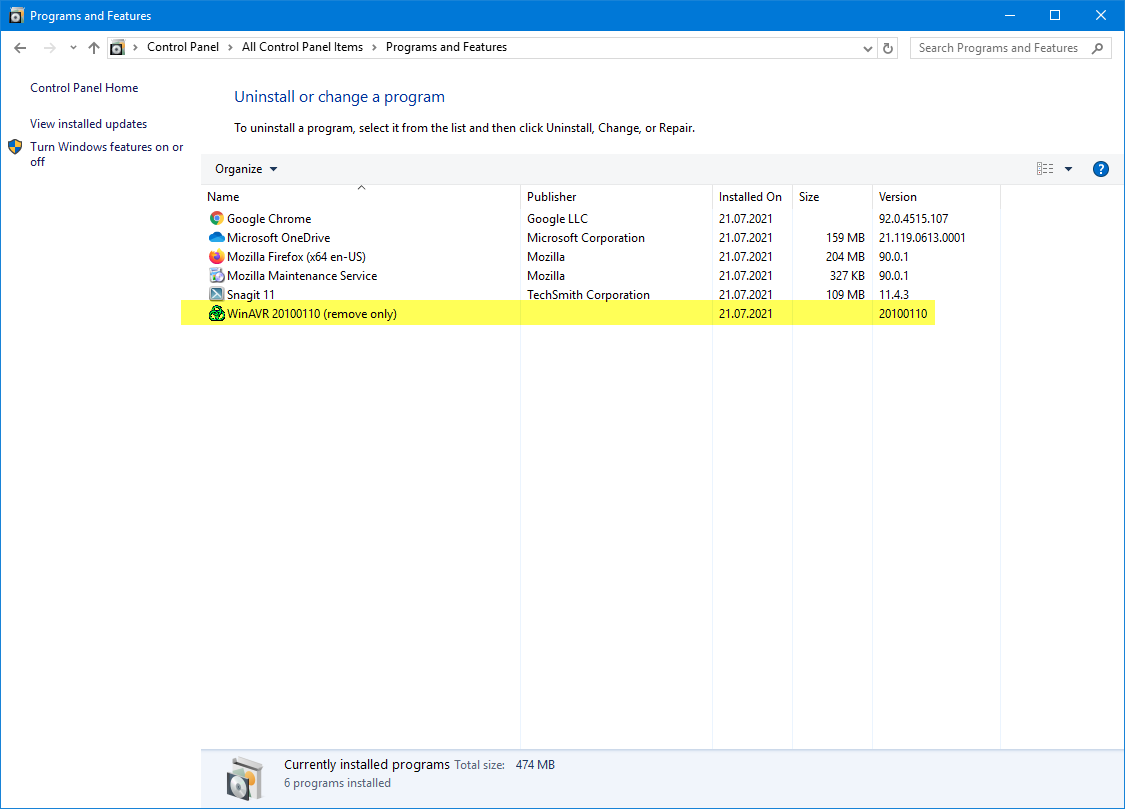Expand the chevron after Control Panel breadcrumb

coord(230,47)
